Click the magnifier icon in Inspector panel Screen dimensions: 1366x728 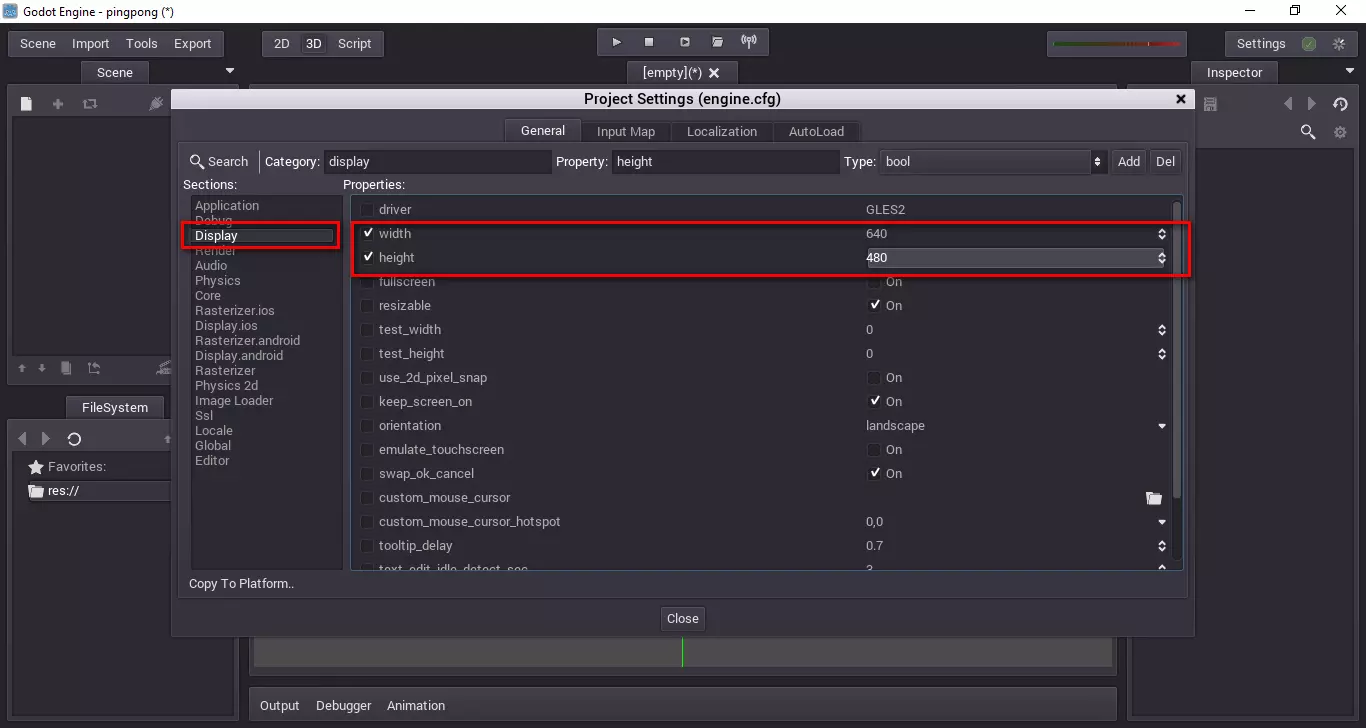click(1307, 132)
